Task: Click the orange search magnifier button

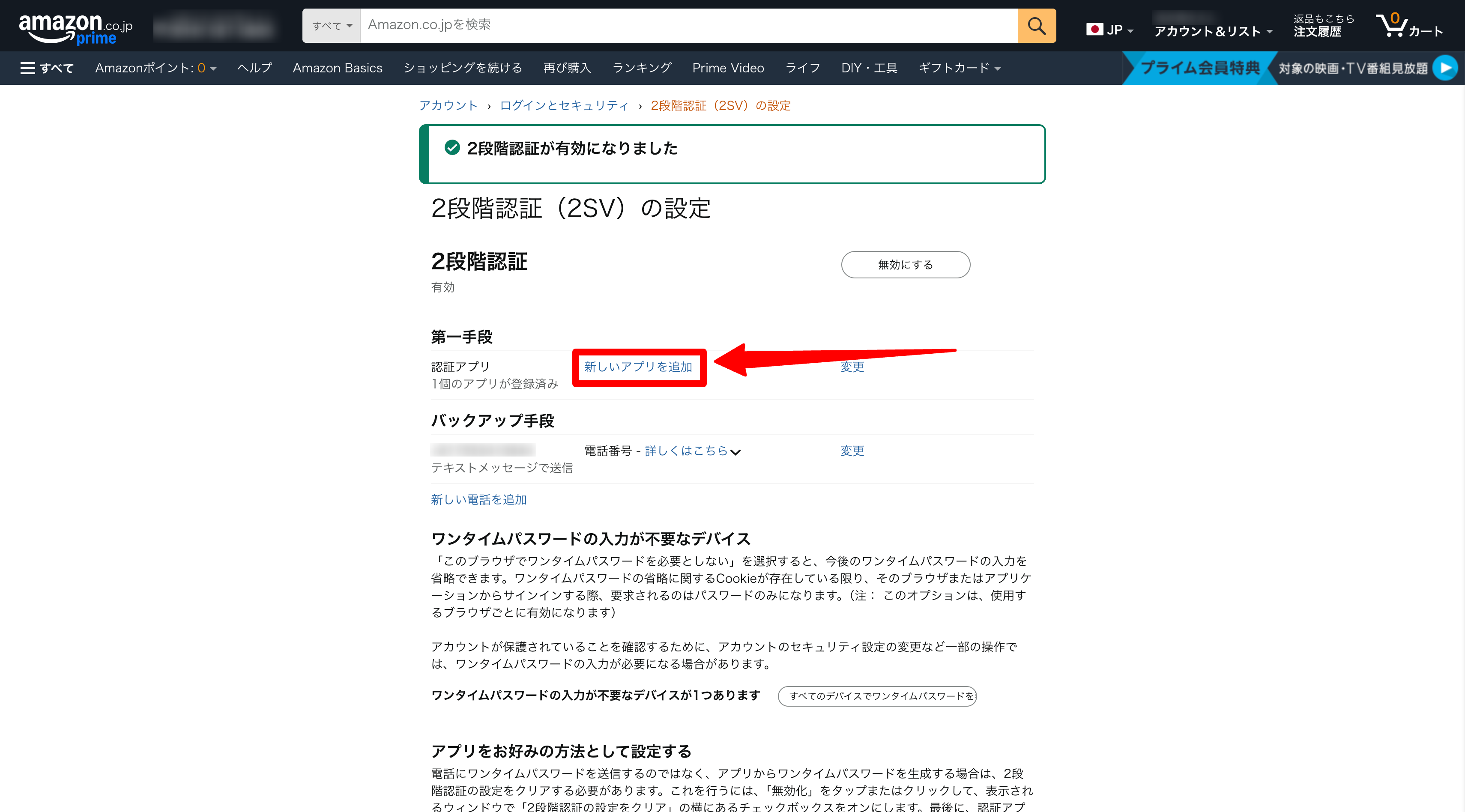Action: click(1036, 26)
